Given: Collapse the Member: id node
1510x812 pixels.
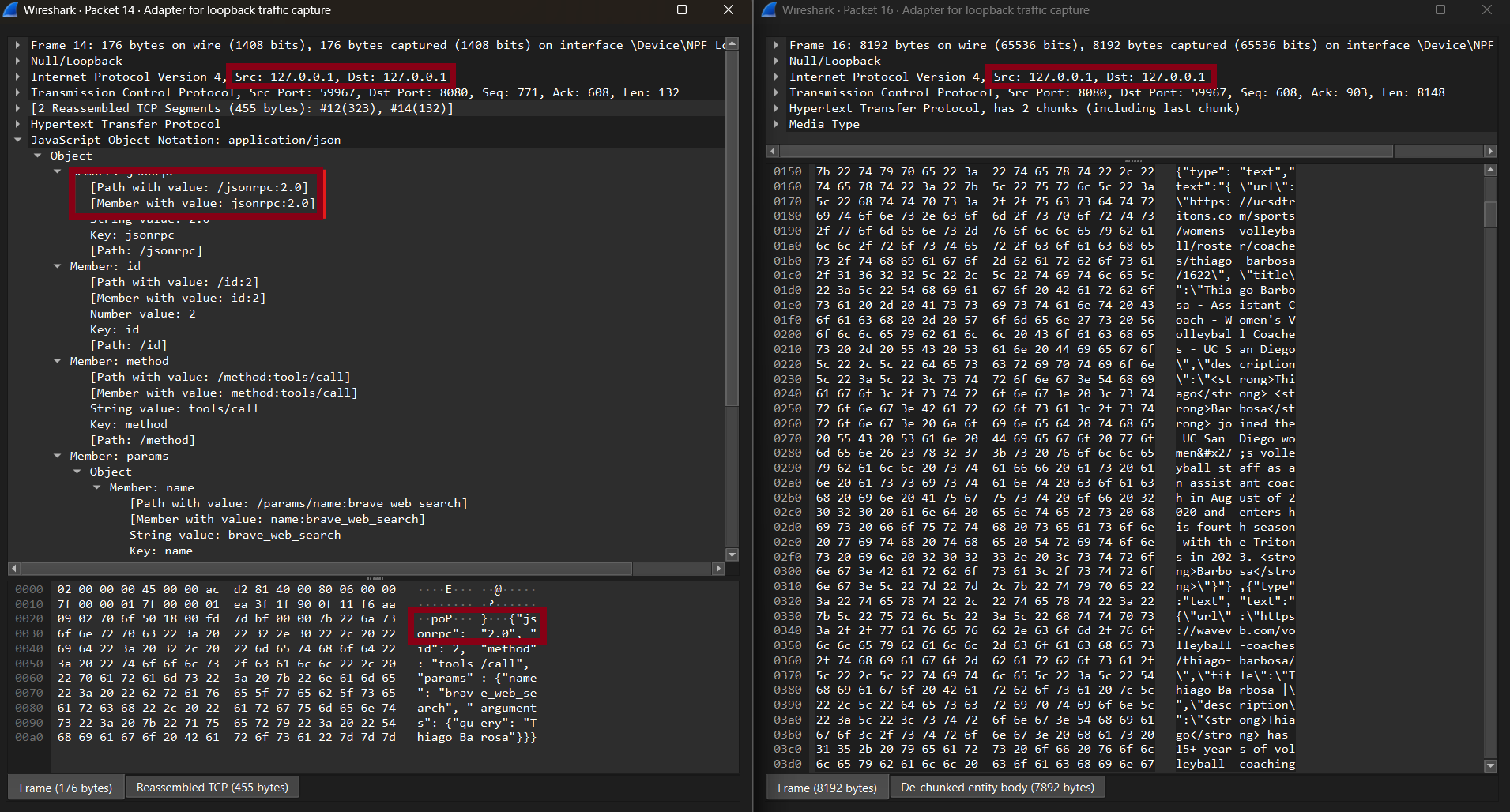Looking at the screenshot, I should tap(57, 266).
